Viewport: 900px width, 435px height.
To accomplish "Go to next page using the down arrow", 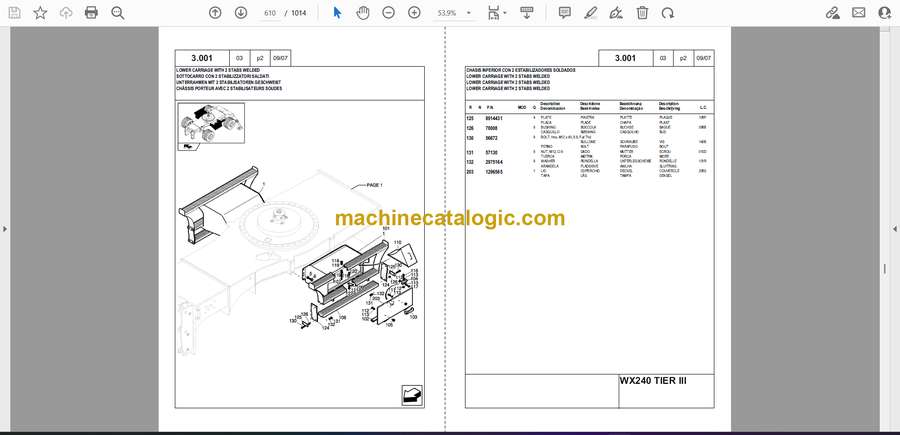I will pyautogui.click(x=240, y=13).
